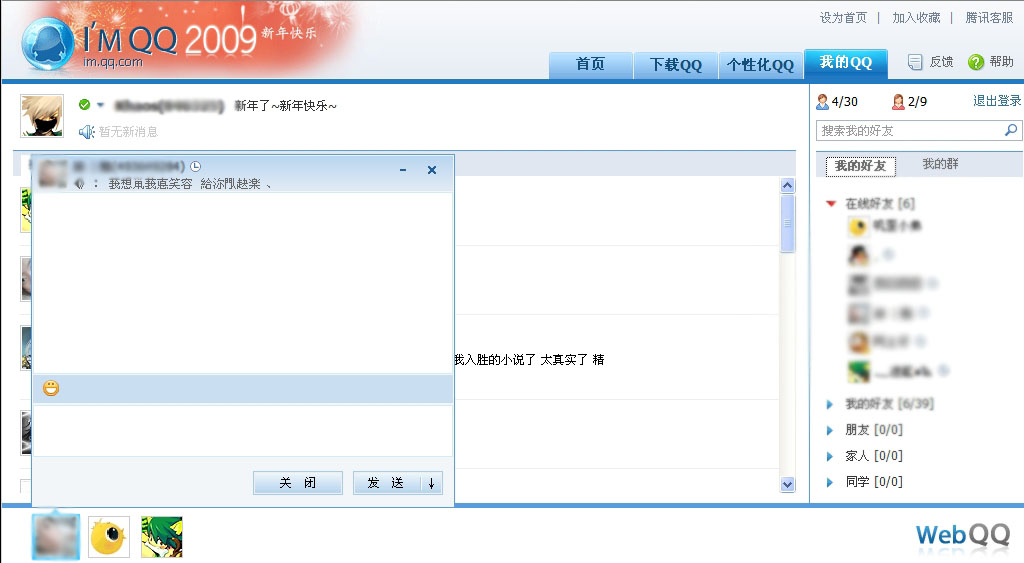The width and height of the screenshot is (1024, 563).
Task: Open the feedback page icon
Action: point(915,62)
